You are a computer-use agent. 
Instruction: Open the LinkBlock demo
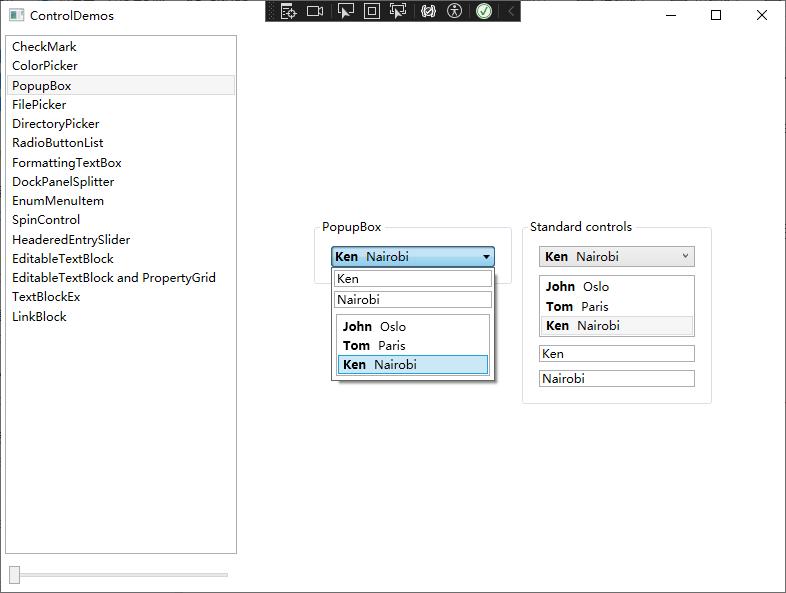39,317
